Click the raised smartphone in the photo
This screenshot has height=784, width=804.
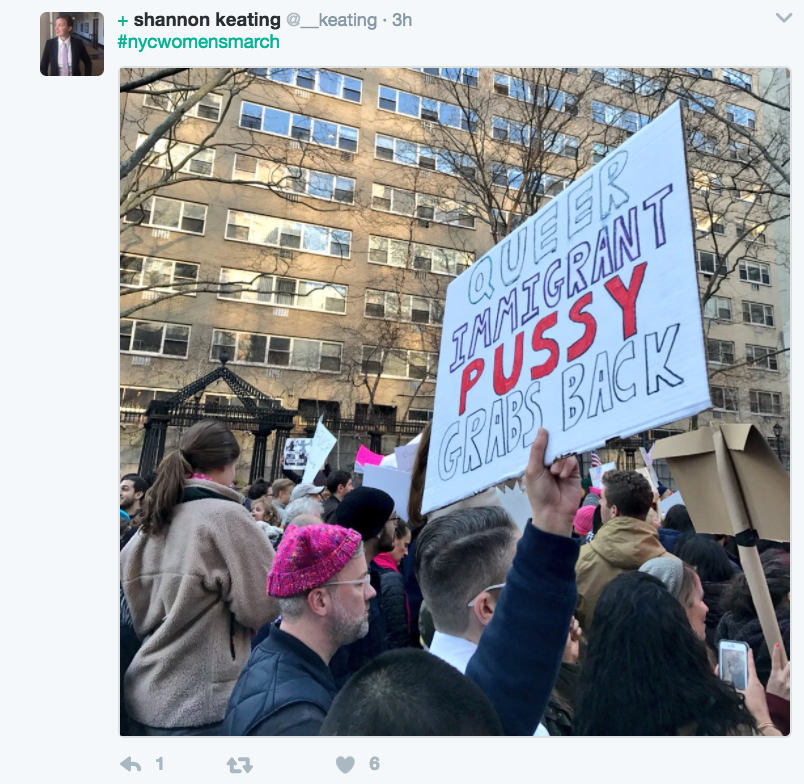(x=733, y=664)
